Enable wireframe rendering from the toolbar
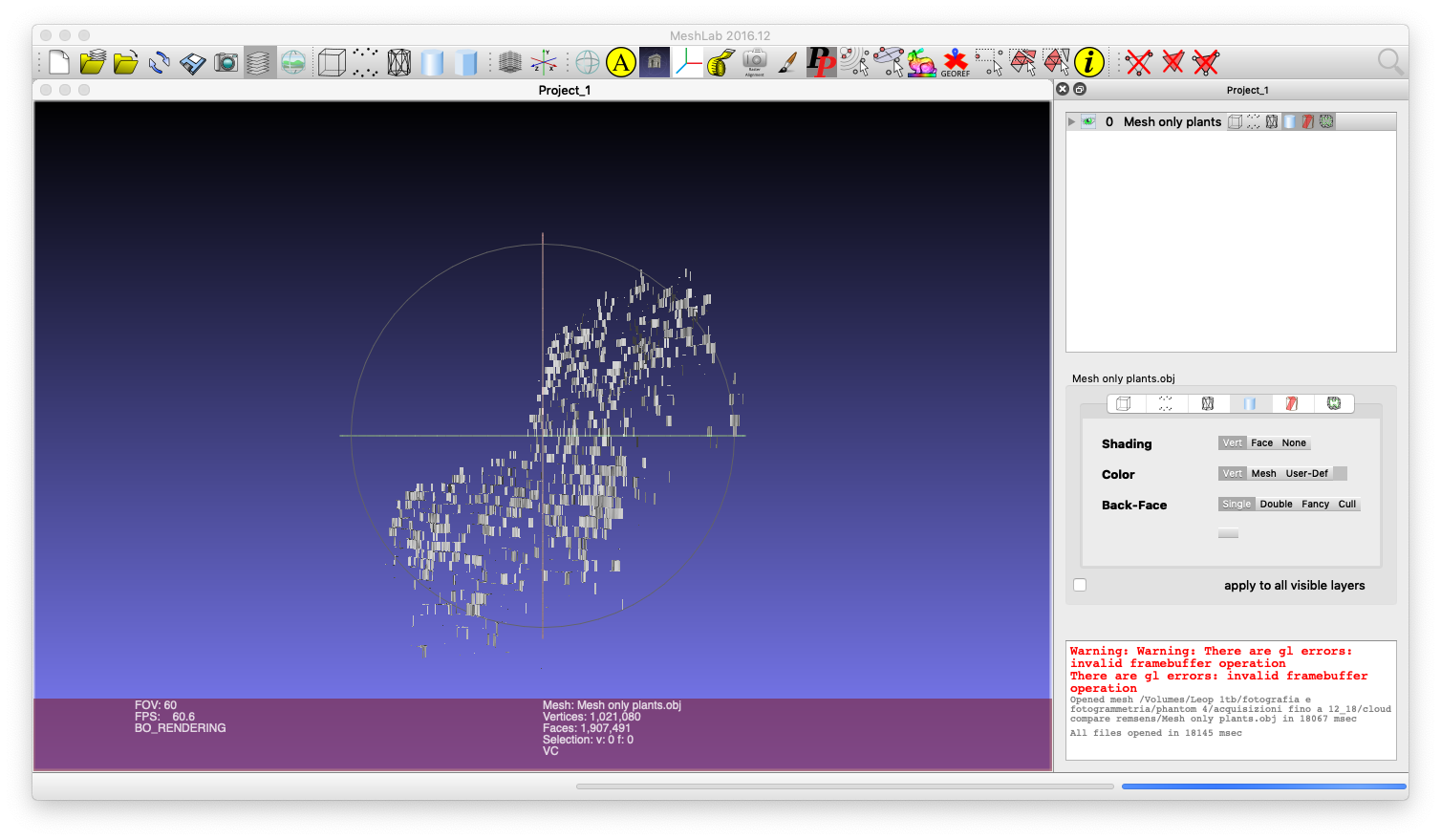 [398, 62]
